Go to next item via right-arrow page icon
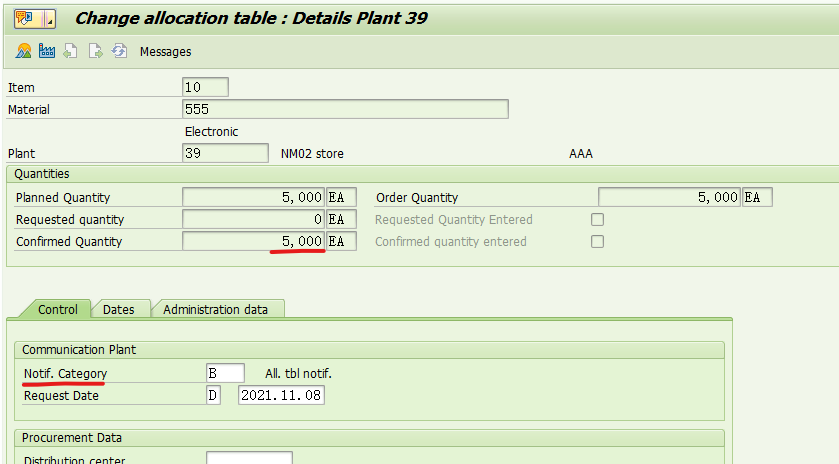The height and width of the screenshot is (464, 839). 95,51
